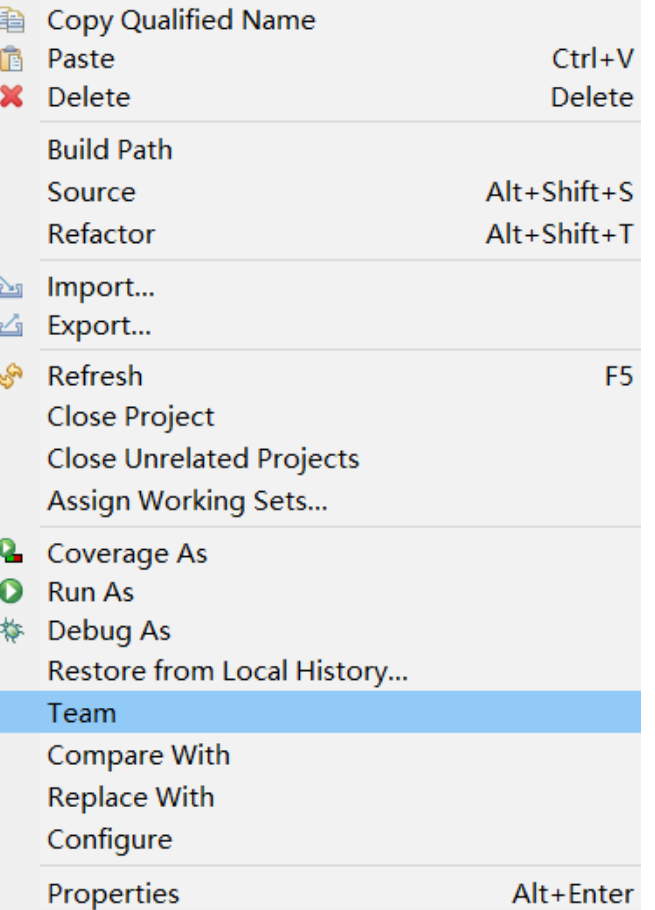Image resolution: width=655 pixels, height=910 pixels.
Task: Click the Import icon
Action: pos(11,288)
